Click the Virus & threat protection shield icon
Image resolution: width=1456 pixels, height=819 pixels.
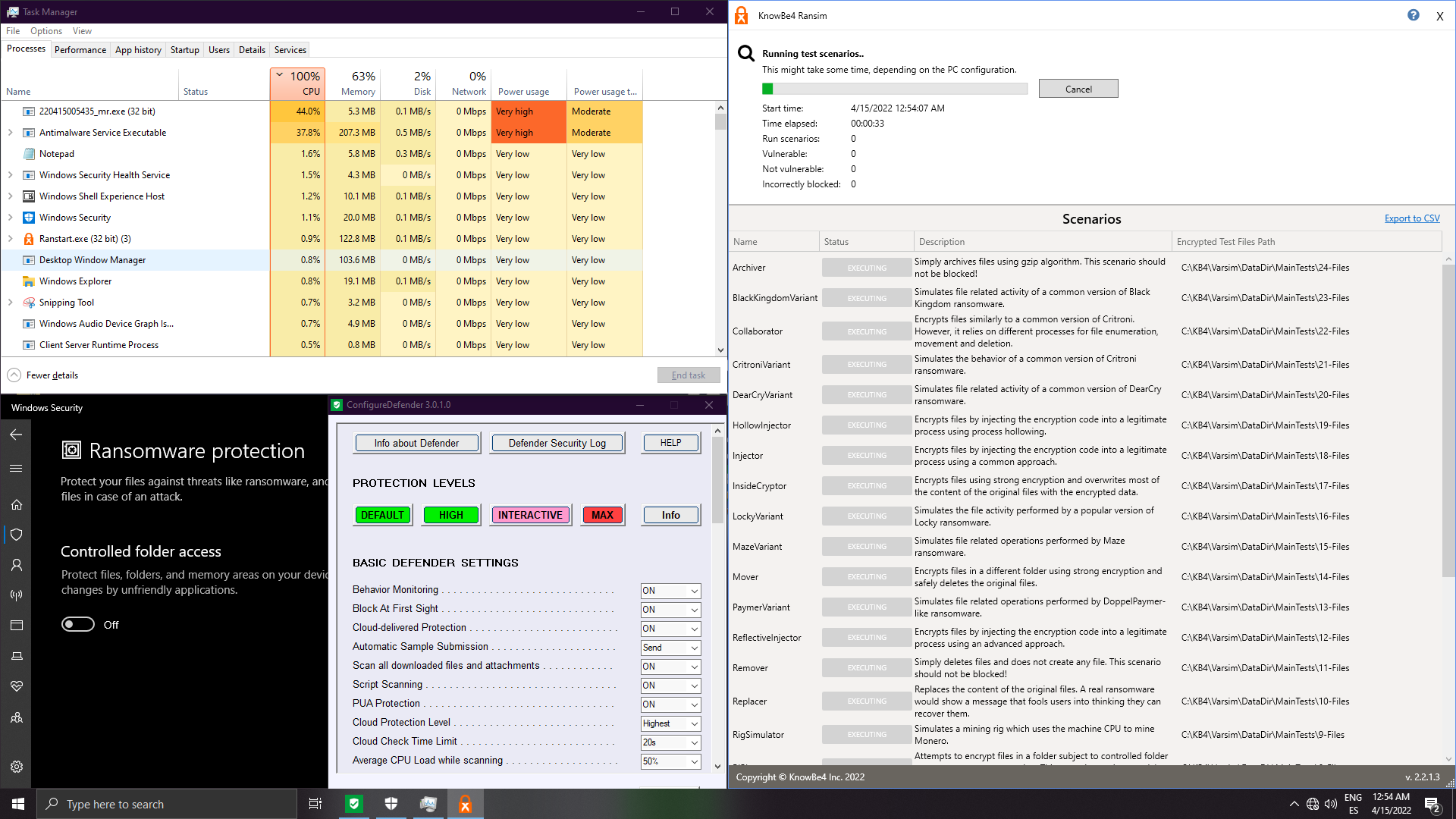[17, 535]
